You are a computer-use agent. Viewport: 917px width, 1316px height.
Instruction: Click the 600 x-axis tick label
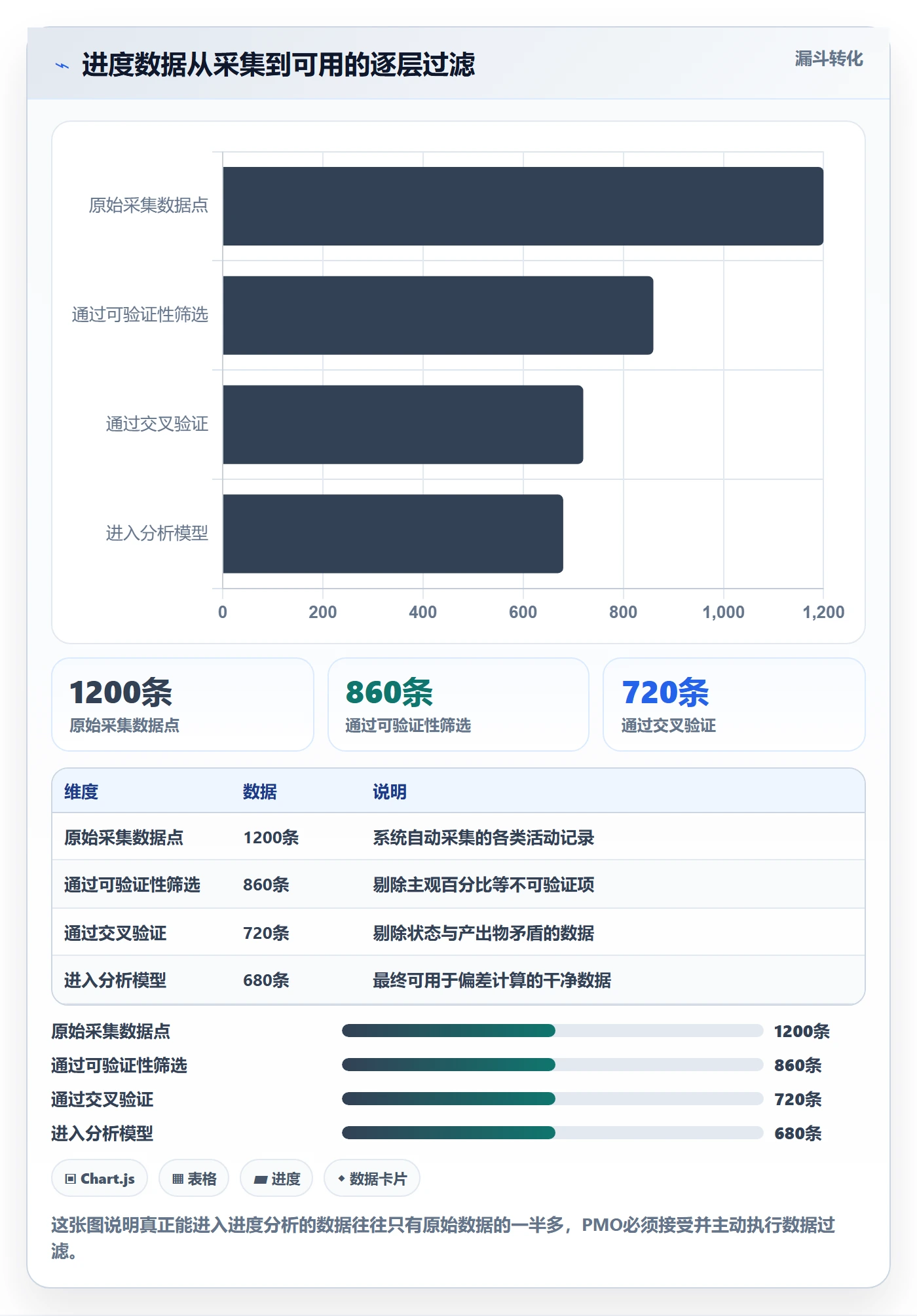click(523, 612)
